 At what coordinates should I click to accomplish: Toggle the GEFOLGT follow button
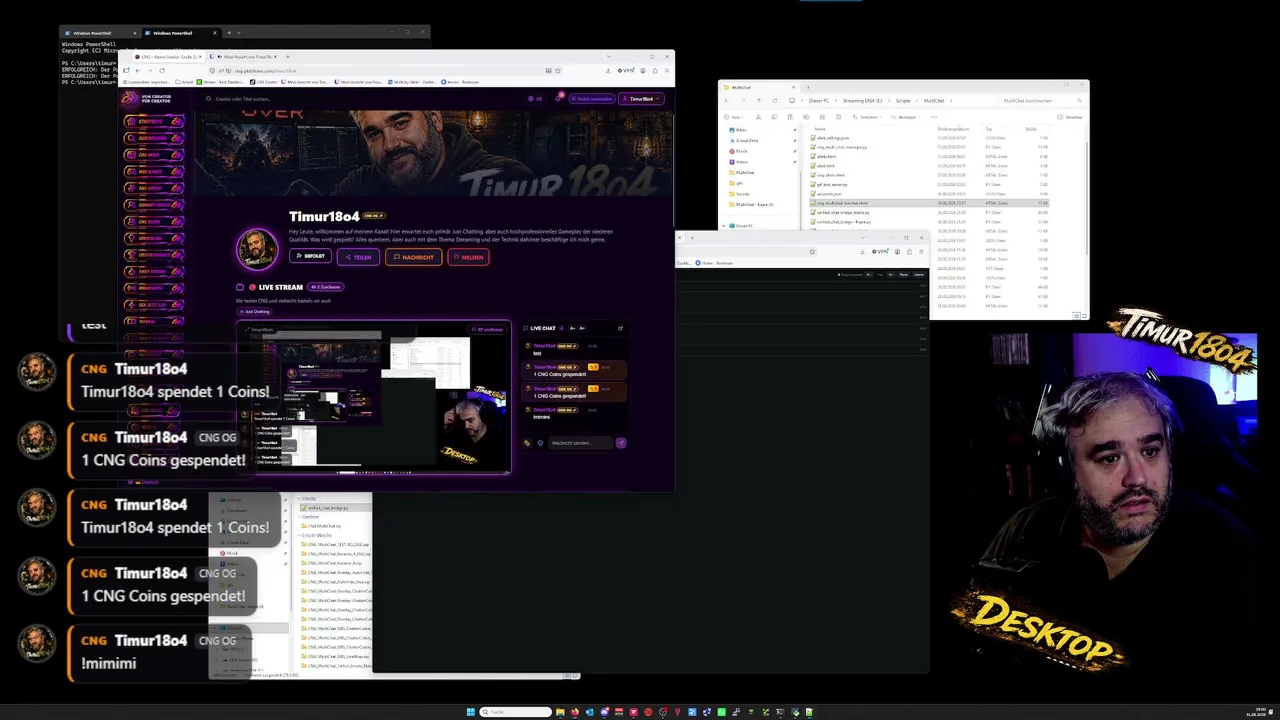pos(310,257)
